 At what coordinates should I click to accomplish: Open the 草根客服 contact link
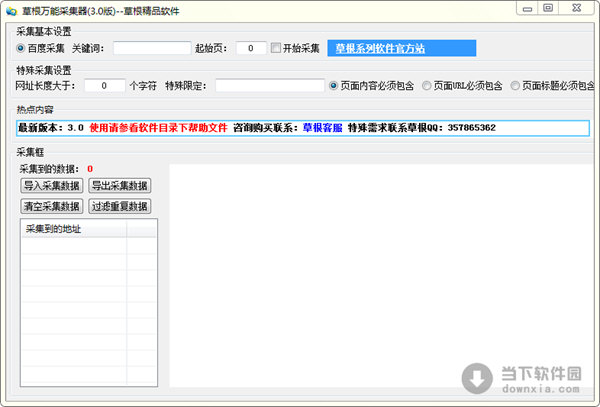coord(323,128)
